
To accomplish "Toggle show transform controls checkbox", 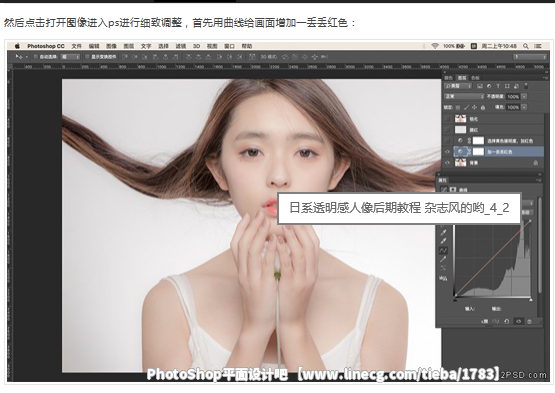I will tap(87, 57).
